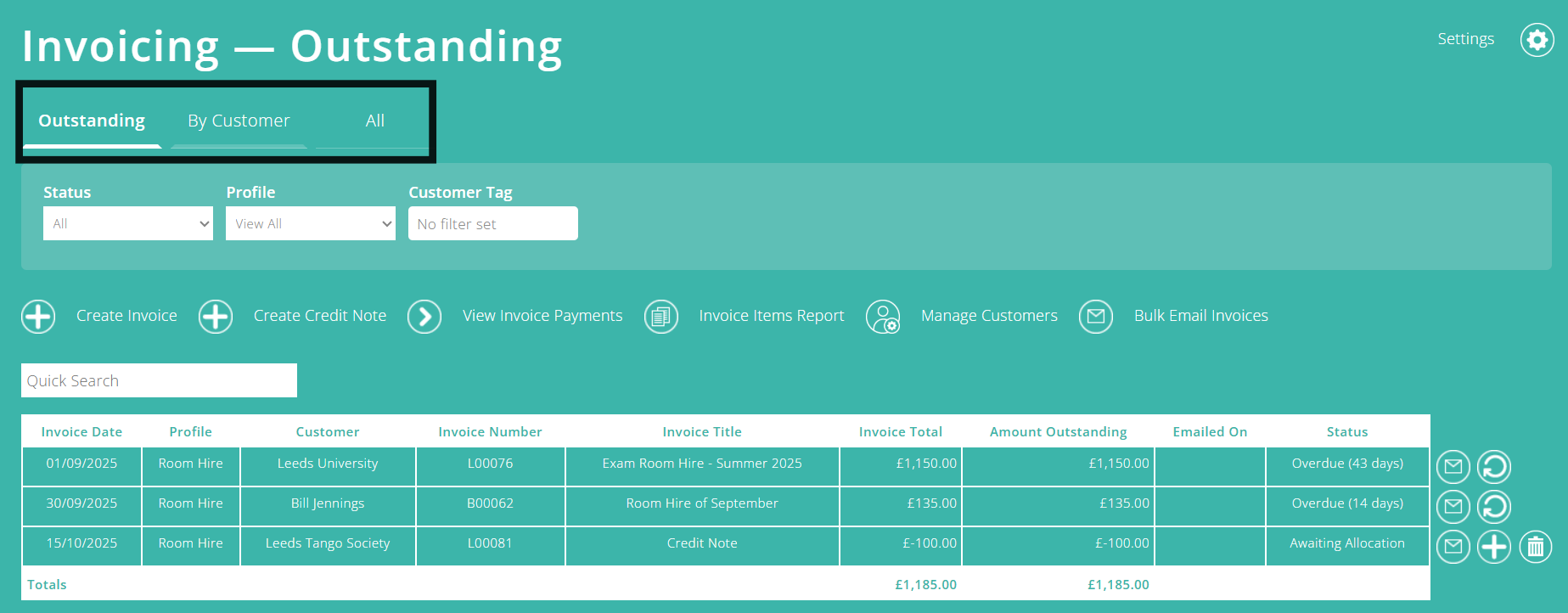Viewport: 1568px width, 613px height.
Task: Open Bulk Email Invoices link
Action: click(x=1201, y=316)
